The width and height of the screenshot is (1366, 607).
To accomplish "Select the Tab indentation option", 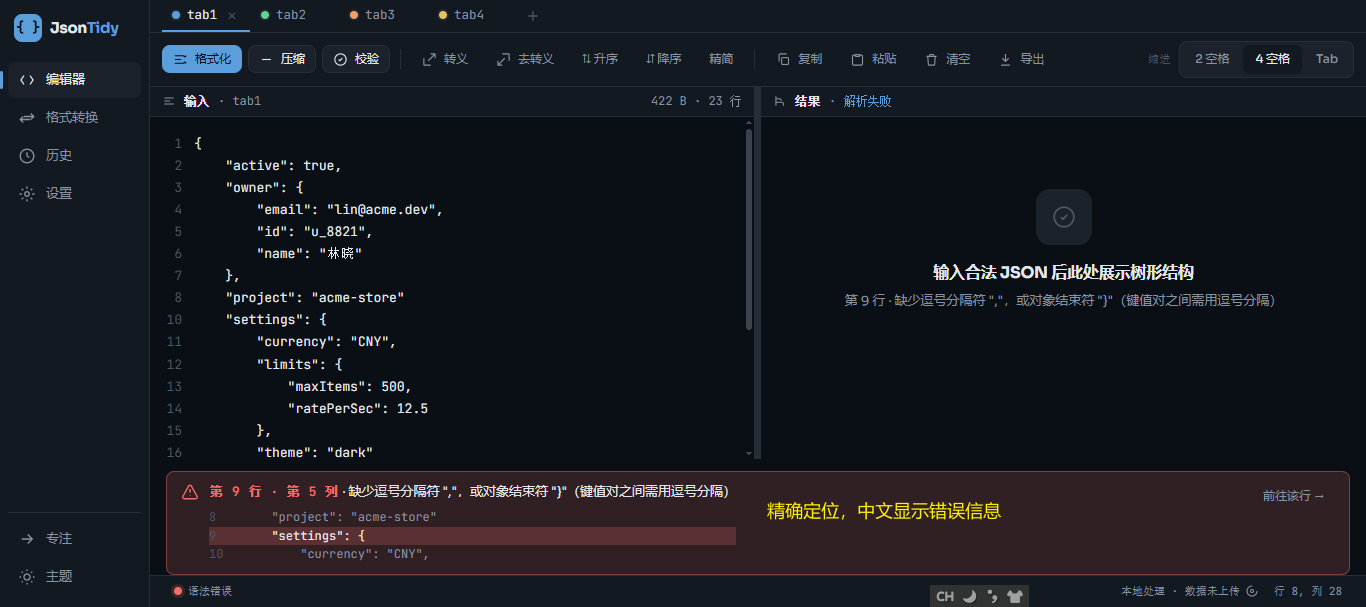I will pyautogui.click(x=1327, y=59).
